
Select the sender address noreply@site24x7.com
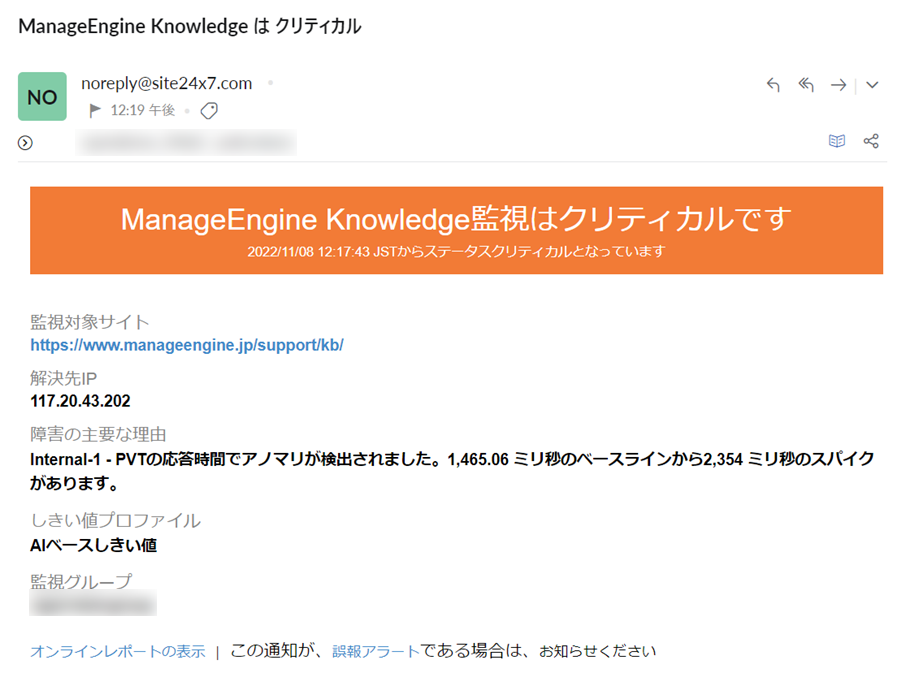click(x=166, y=83)
